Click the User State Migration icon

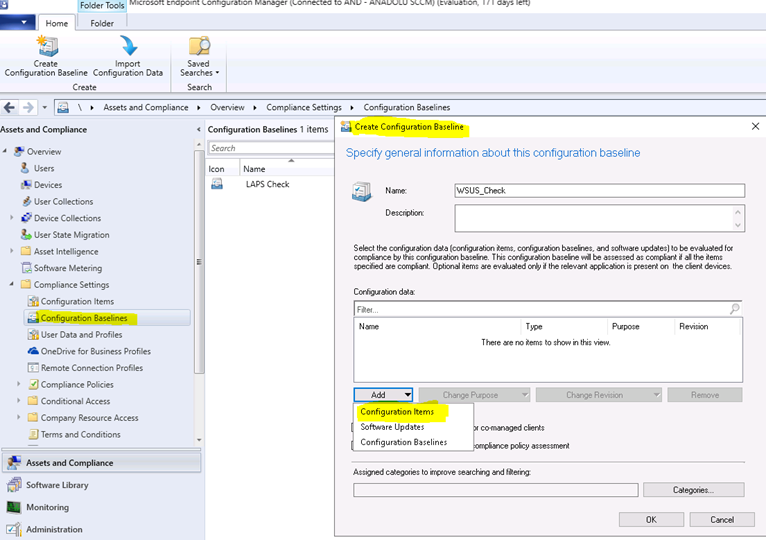(26, 235)
